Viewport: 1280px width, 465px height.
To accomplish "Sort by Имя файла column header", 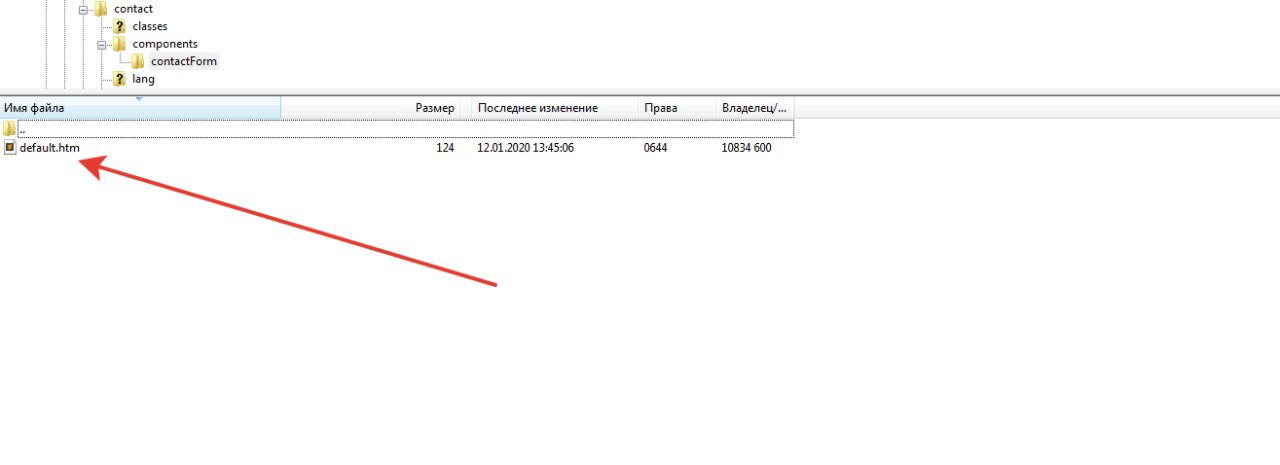I will 141,108.
